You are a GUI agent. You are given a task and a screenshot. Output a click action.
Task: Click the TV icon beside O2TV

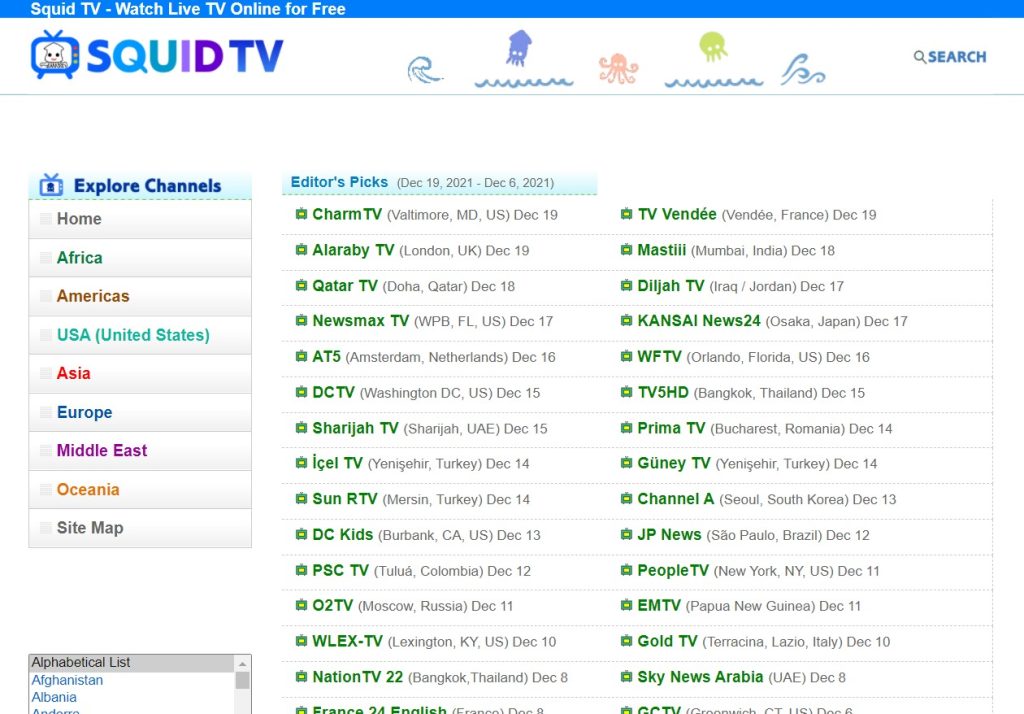click(301, 605)
